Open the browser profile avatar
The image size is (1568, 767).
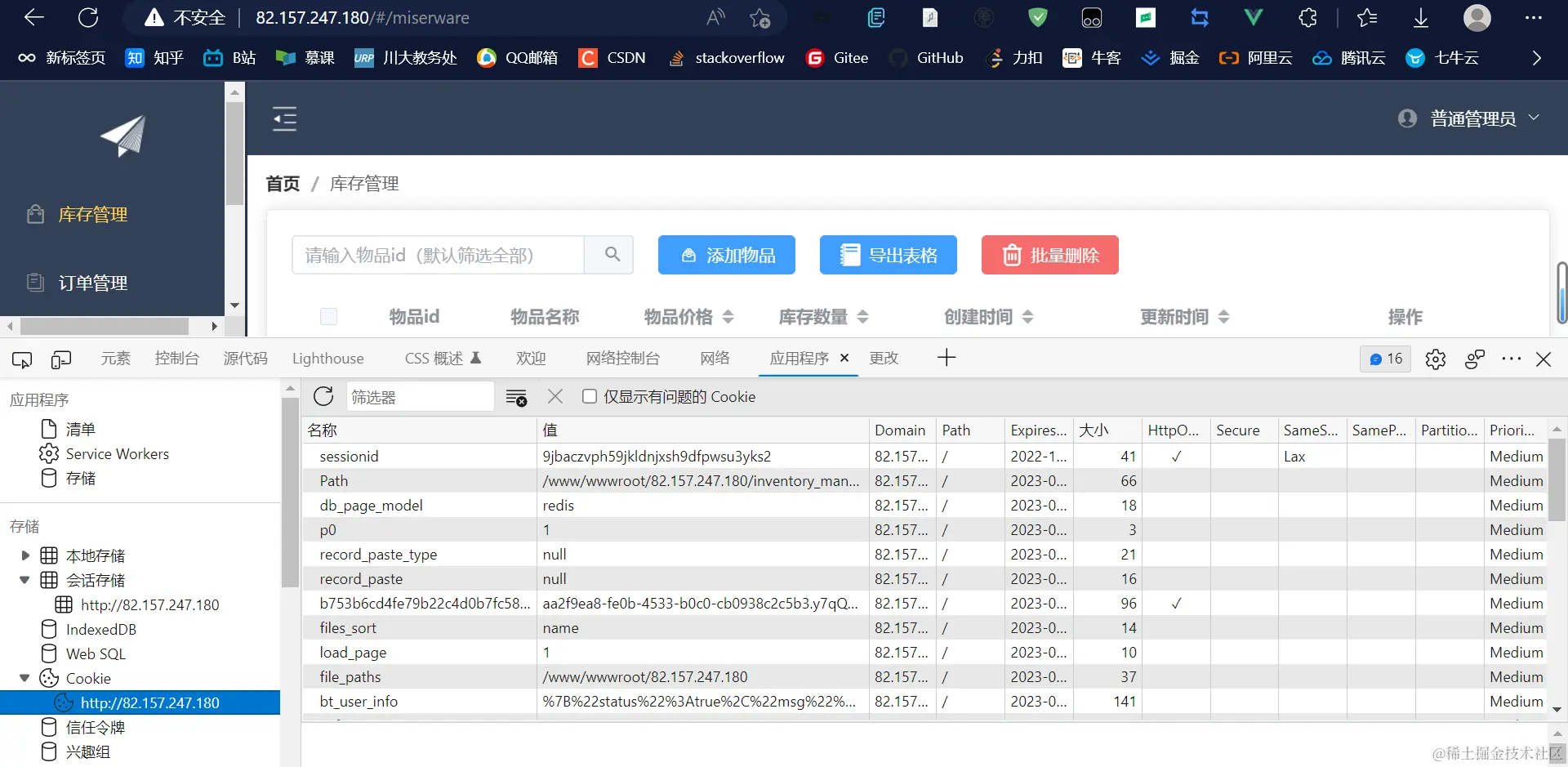[x=1477, y=17]
